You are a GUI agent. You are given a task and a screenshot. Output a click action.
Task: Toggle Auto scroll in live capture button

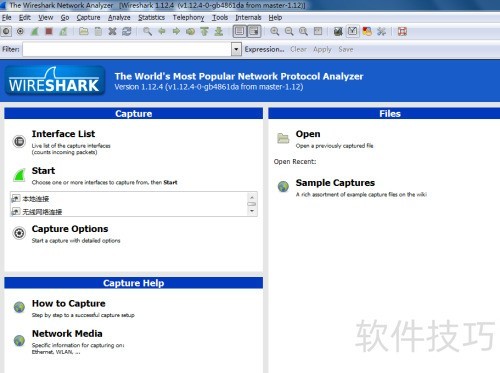click(x=254, y=32)
